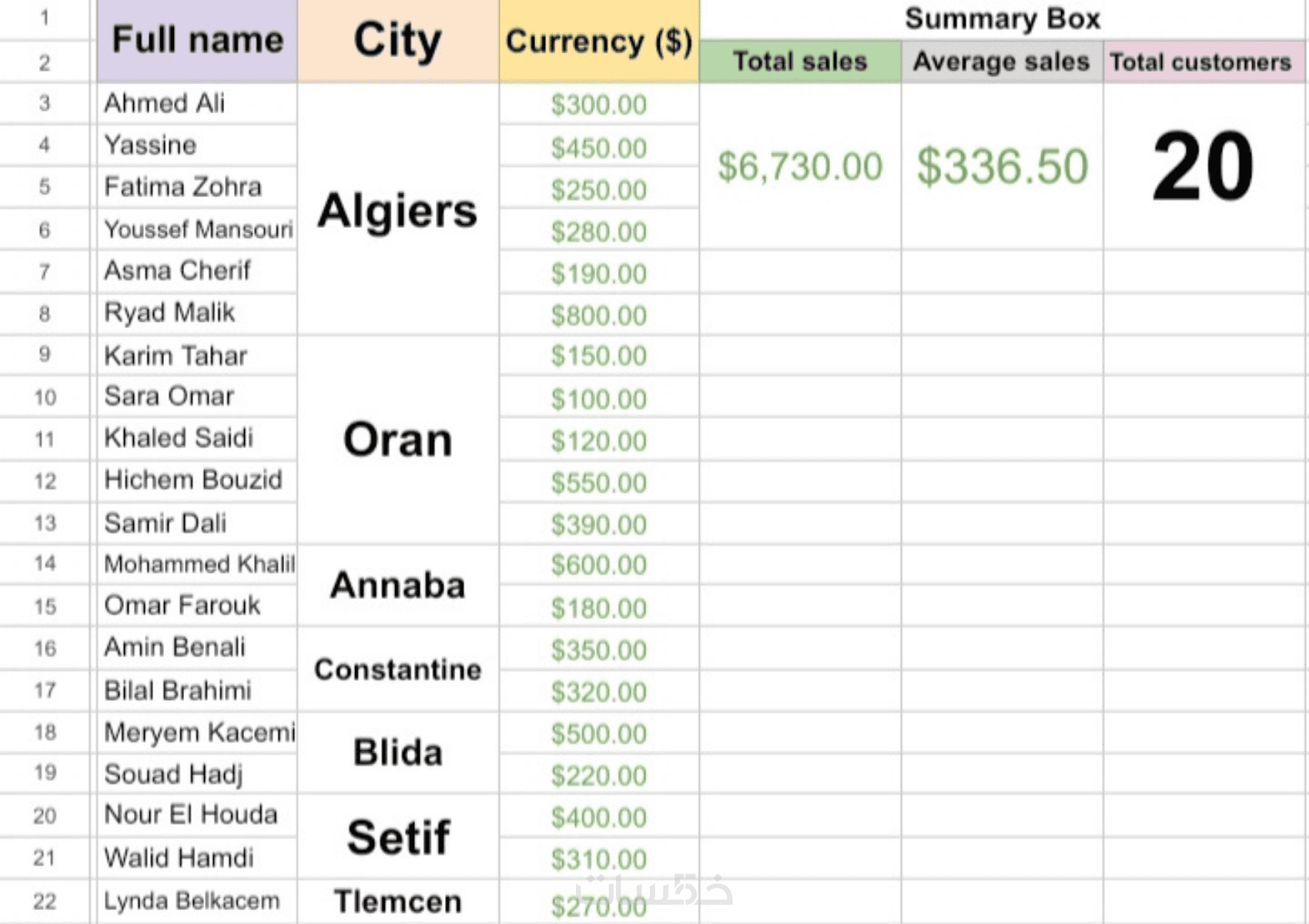Click the Ahmed Ali name cell
Viewport: 1309px width, 924px height.
197,103
